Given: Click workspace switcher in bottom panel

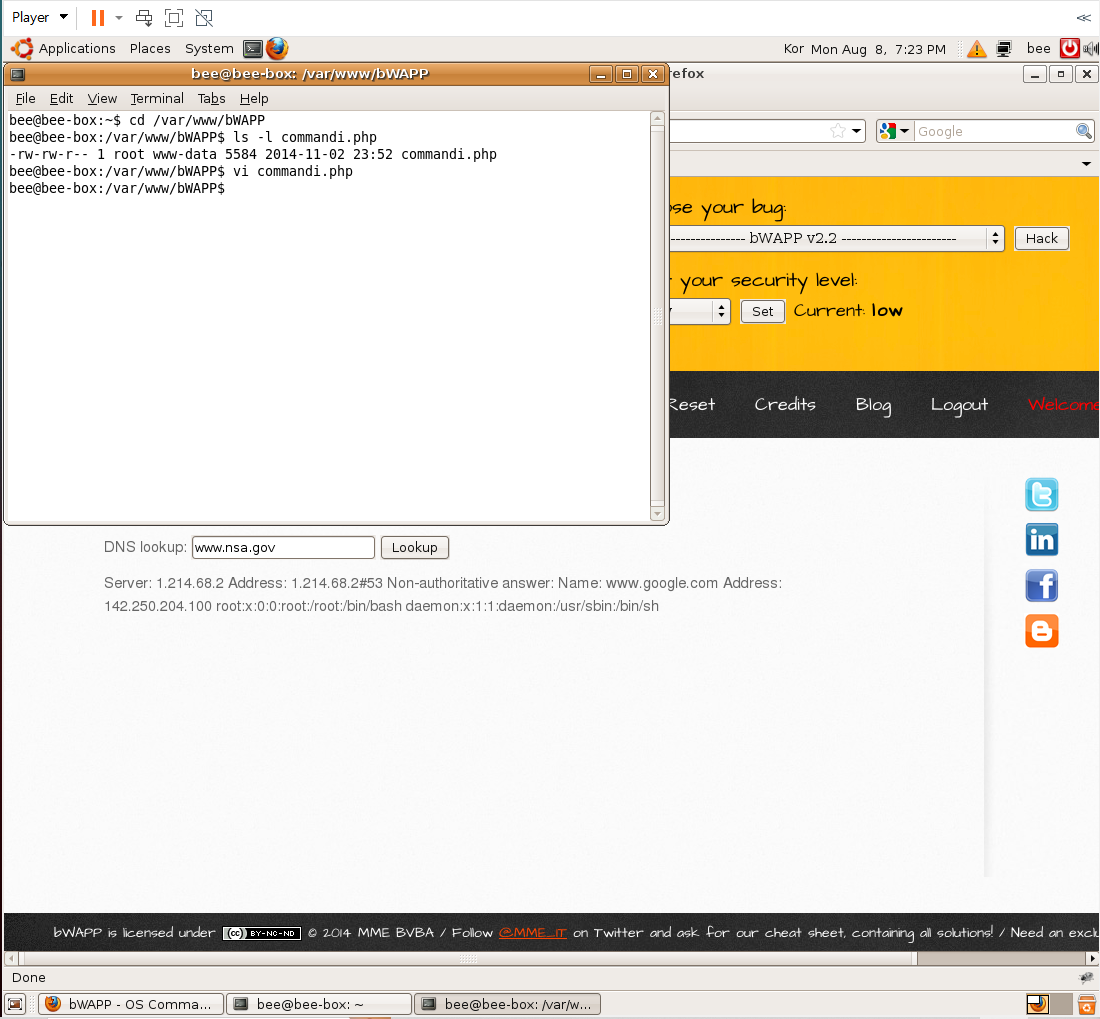Looking at the screenshot, I should click(x=1047, y=1004).
